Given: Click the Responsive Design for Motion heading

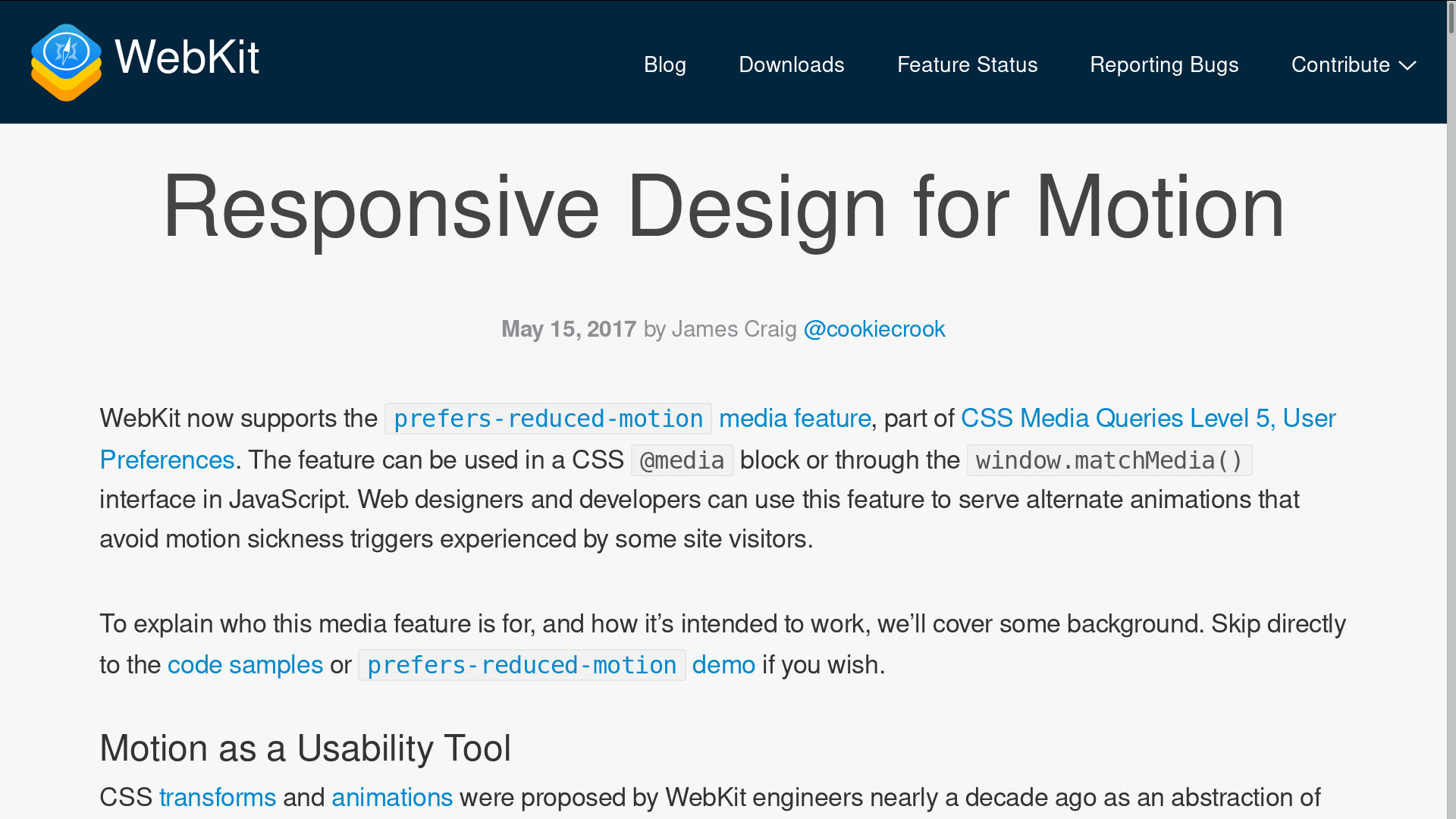Looking at the screenshot, I should (723, 207).
